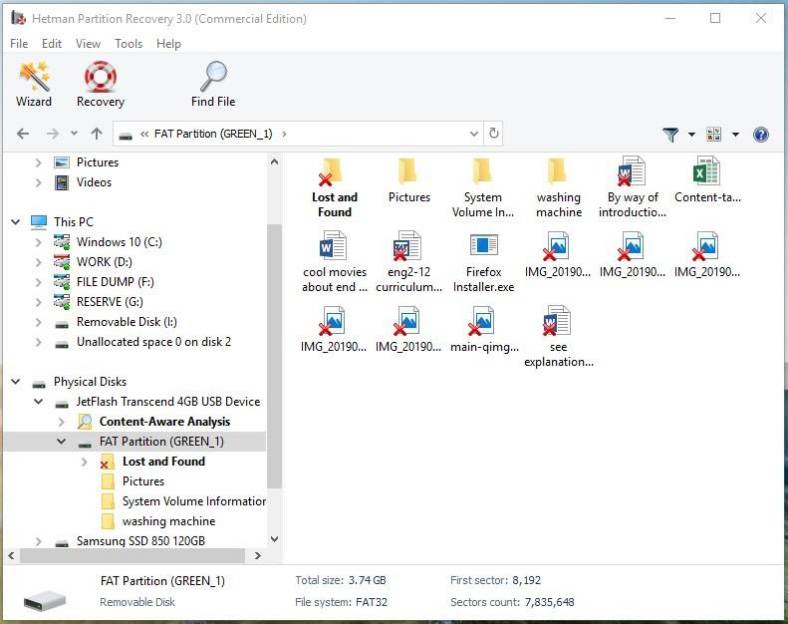The image size is (788, 624).
Task: Open the filter dropdown arrow
Action: click(x=692, y=134)
